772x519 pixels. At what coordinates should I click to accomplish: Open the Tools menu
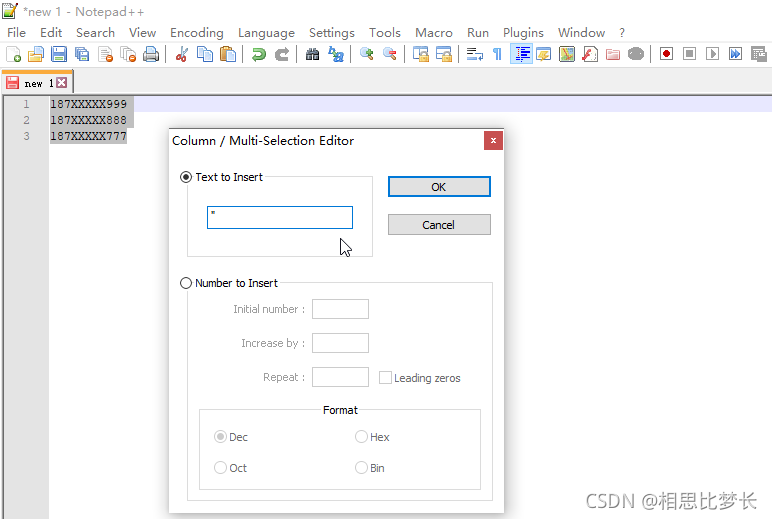click(x=385, y=32)
